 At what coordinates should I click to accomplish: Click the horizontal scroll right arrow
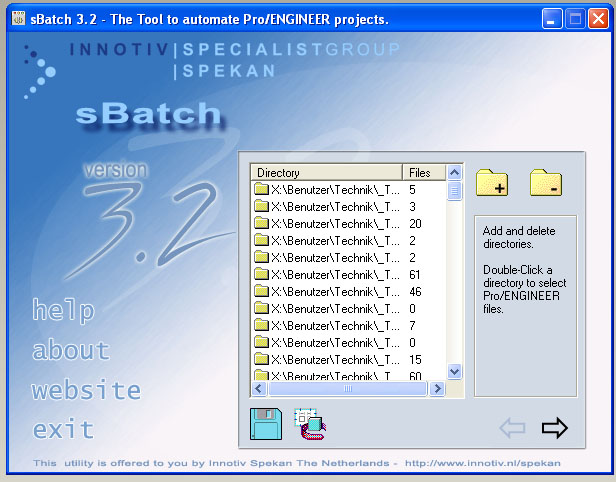tap(437, 389)
